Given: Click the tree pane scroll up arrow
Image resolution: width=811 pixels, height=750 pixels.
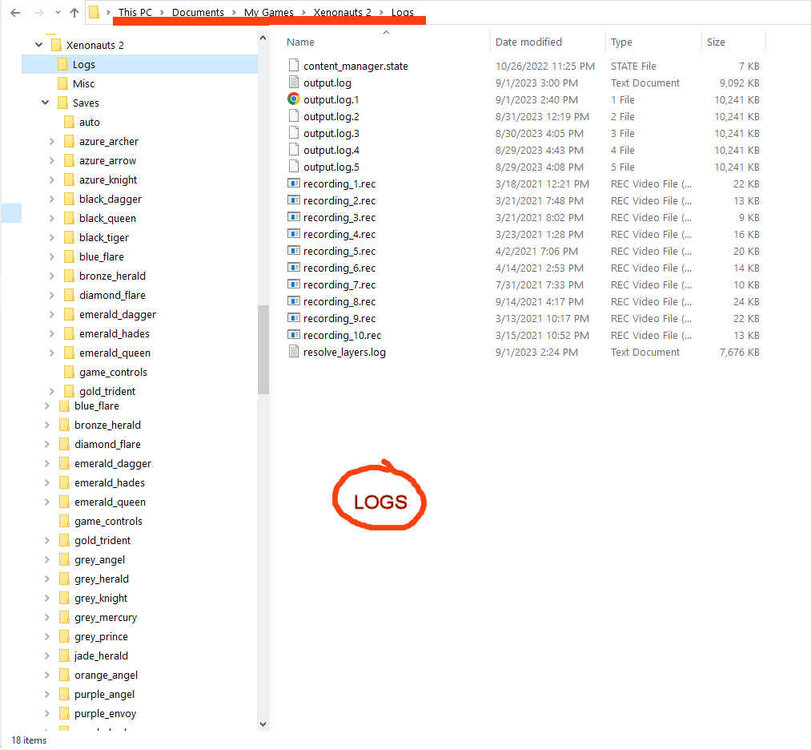Looking at the screenshot, I should point(263,38).
